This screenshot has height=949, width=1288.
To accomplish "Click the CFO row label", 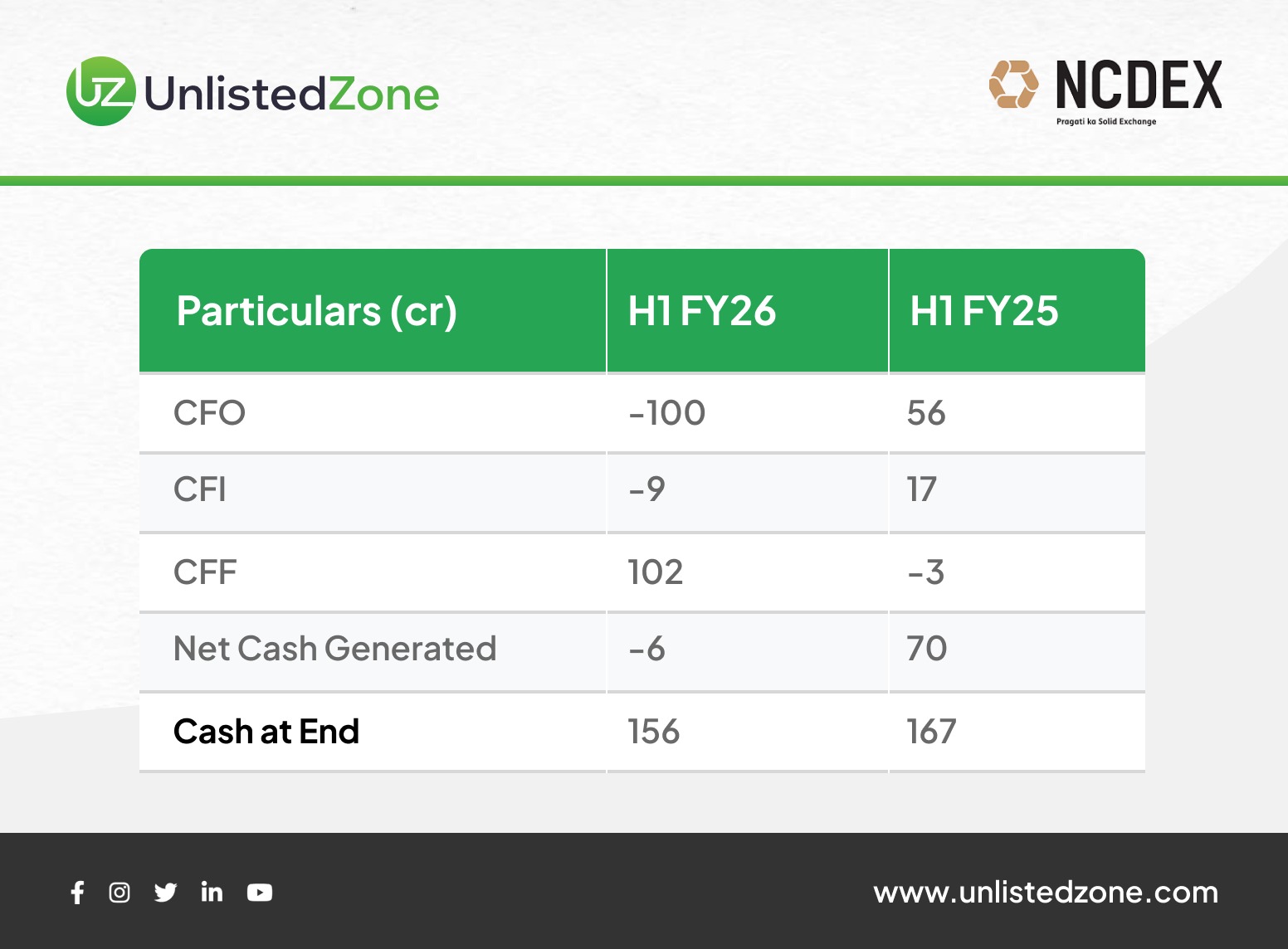I will [x=210, y=413].
